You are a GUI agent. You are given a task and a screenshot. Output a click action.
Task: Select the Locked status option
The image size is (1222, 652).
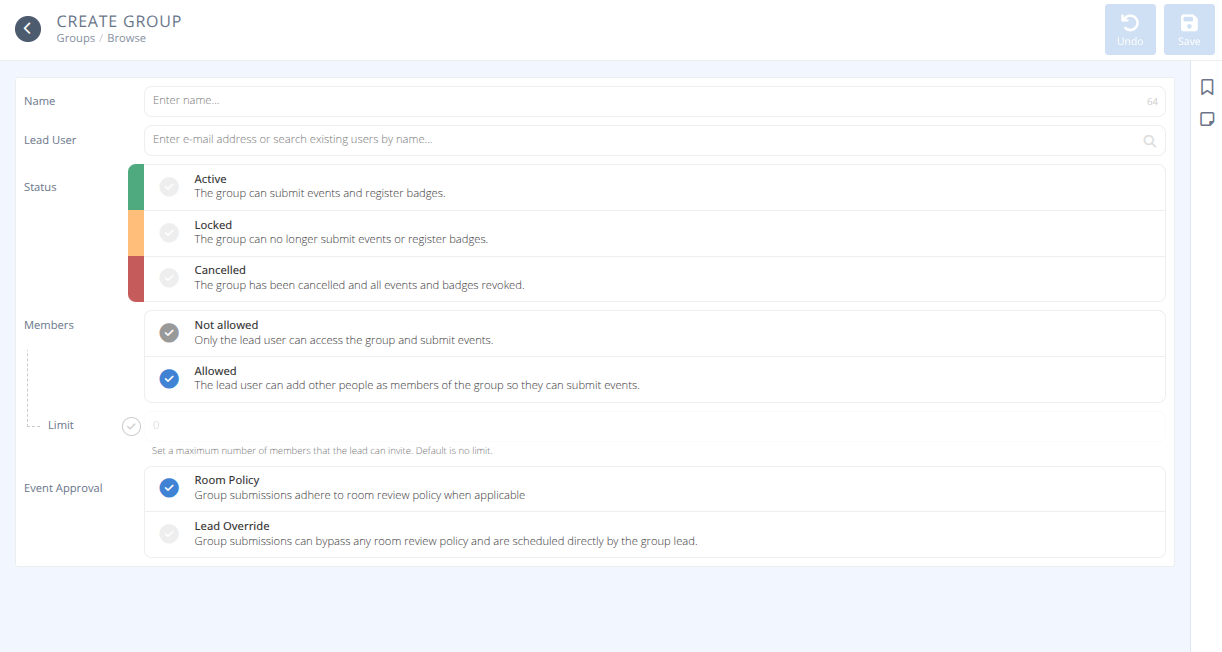(655, 233)
